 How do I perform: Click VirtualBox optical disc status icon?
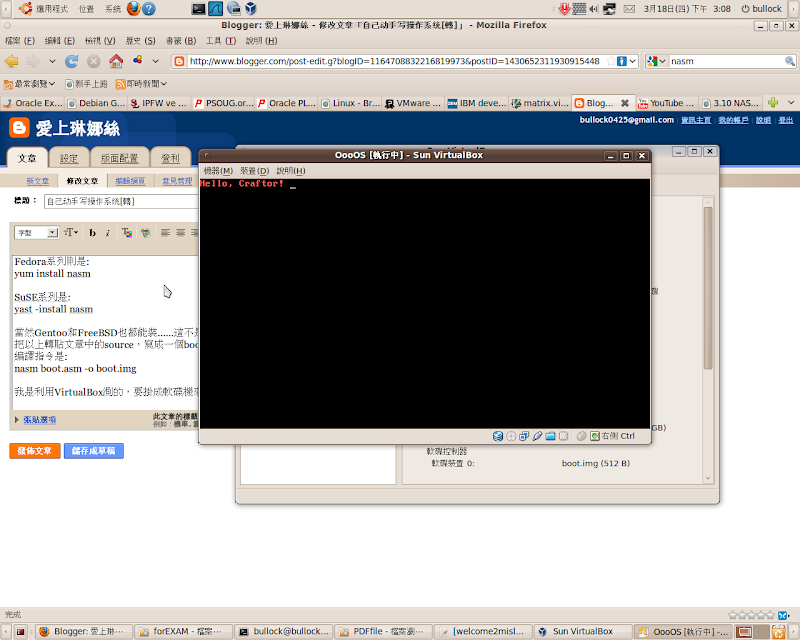pos(511,436)
